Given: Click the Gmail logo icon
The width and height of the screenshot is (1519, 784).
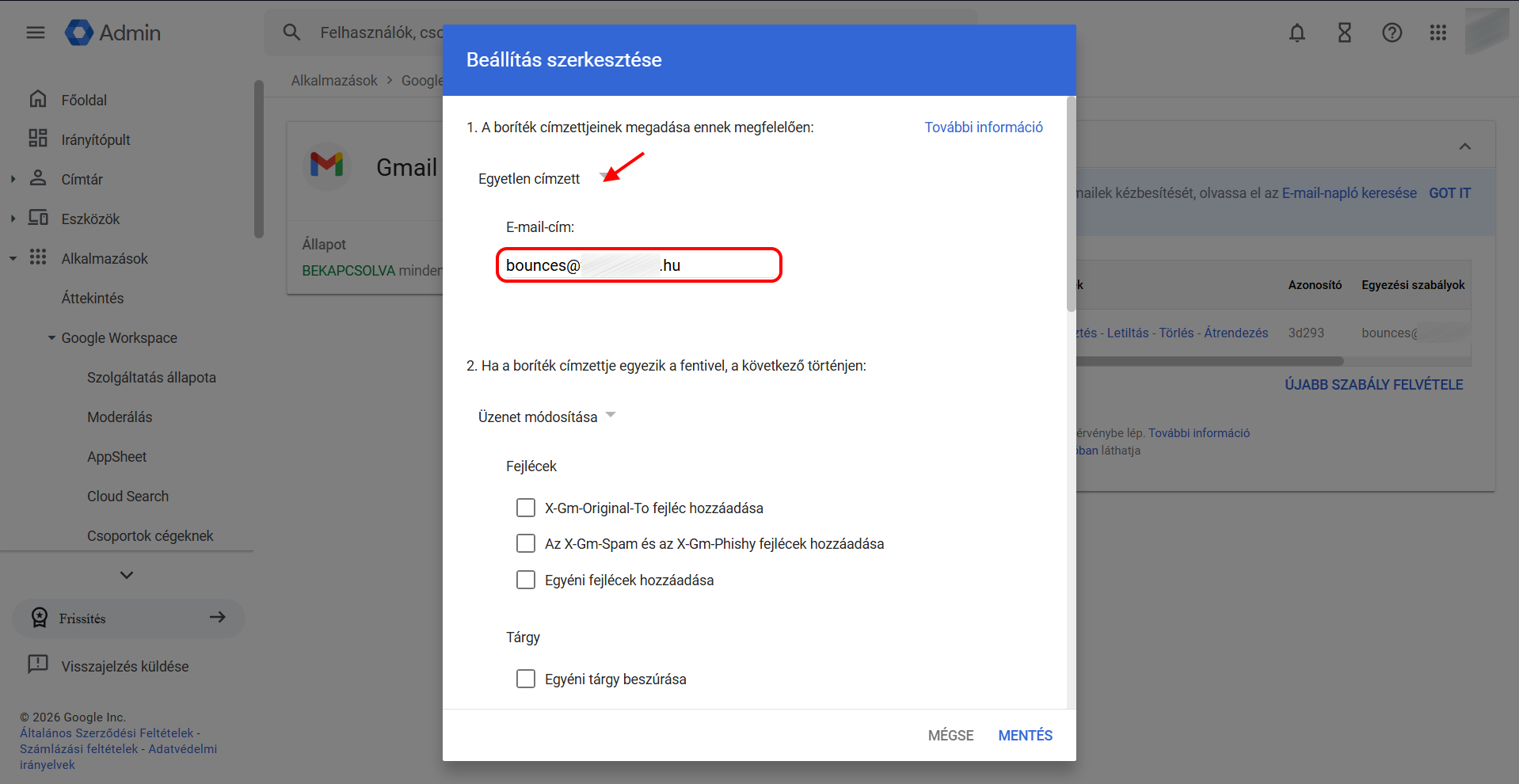Looking at the screenshot, I should (x=327, y=165).
